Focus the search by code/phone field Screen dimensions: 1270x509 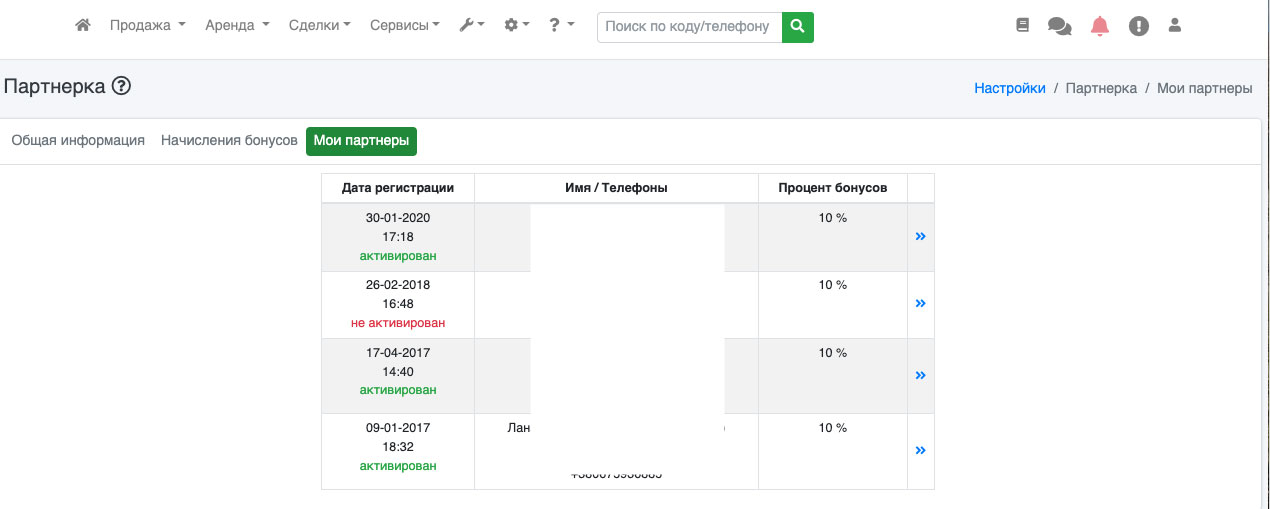[x=689, y=27]
